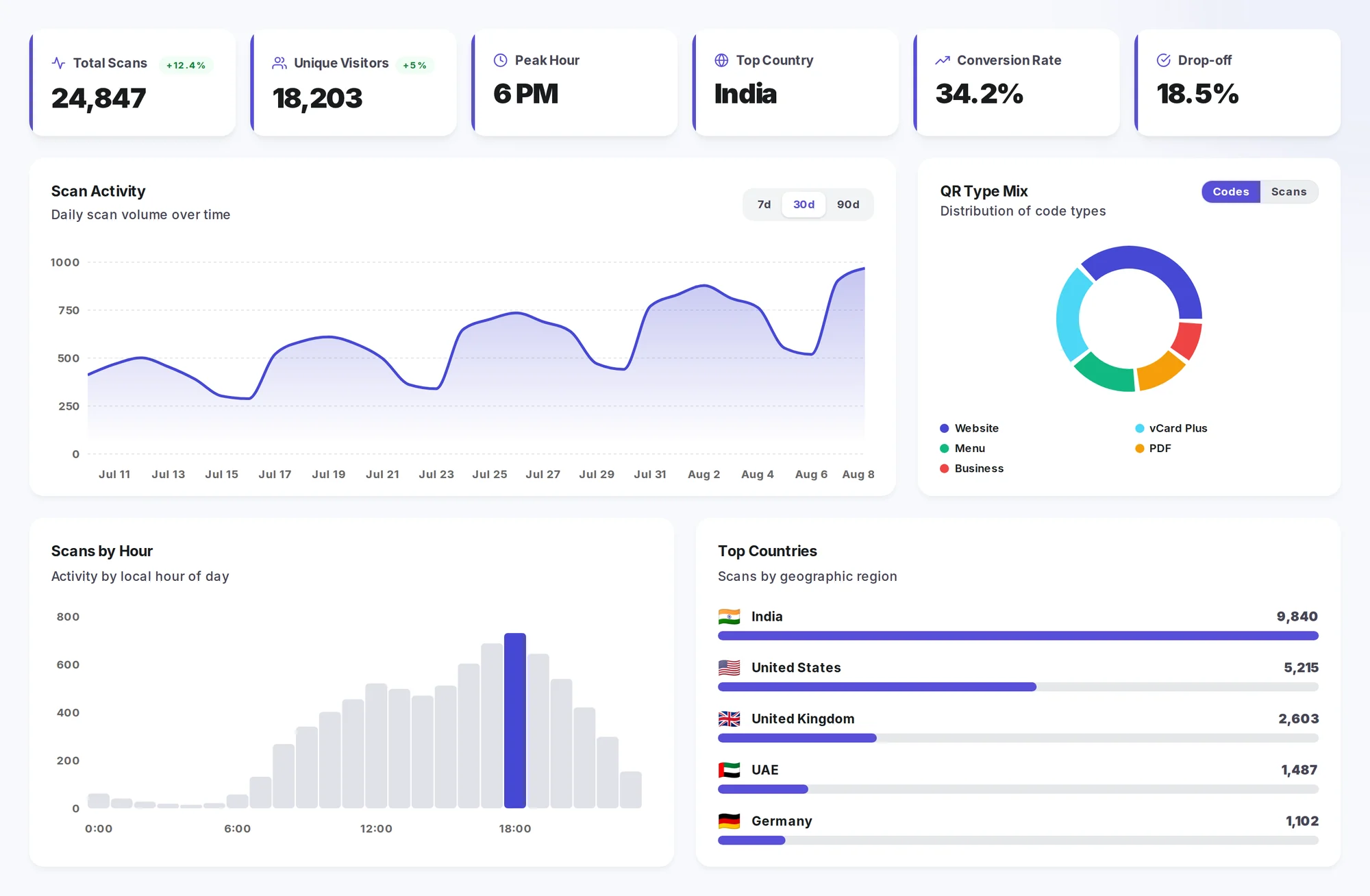Screen dimensions: 1370x896
Task: Click the 6 PM peak hour value
Action: point(526,94)
